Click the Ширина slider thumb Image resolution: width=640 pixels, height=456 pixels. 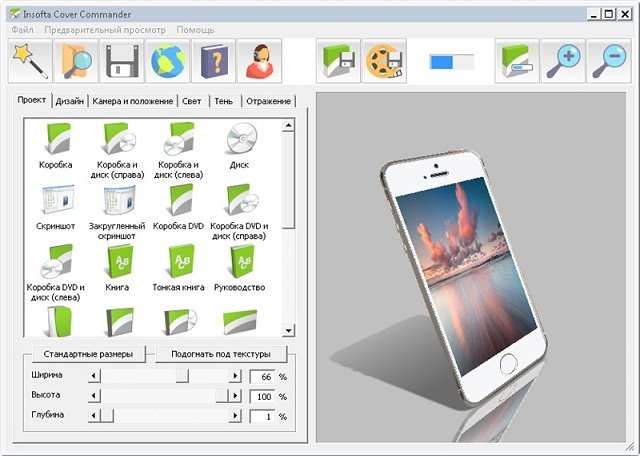[x=182, y=376]
